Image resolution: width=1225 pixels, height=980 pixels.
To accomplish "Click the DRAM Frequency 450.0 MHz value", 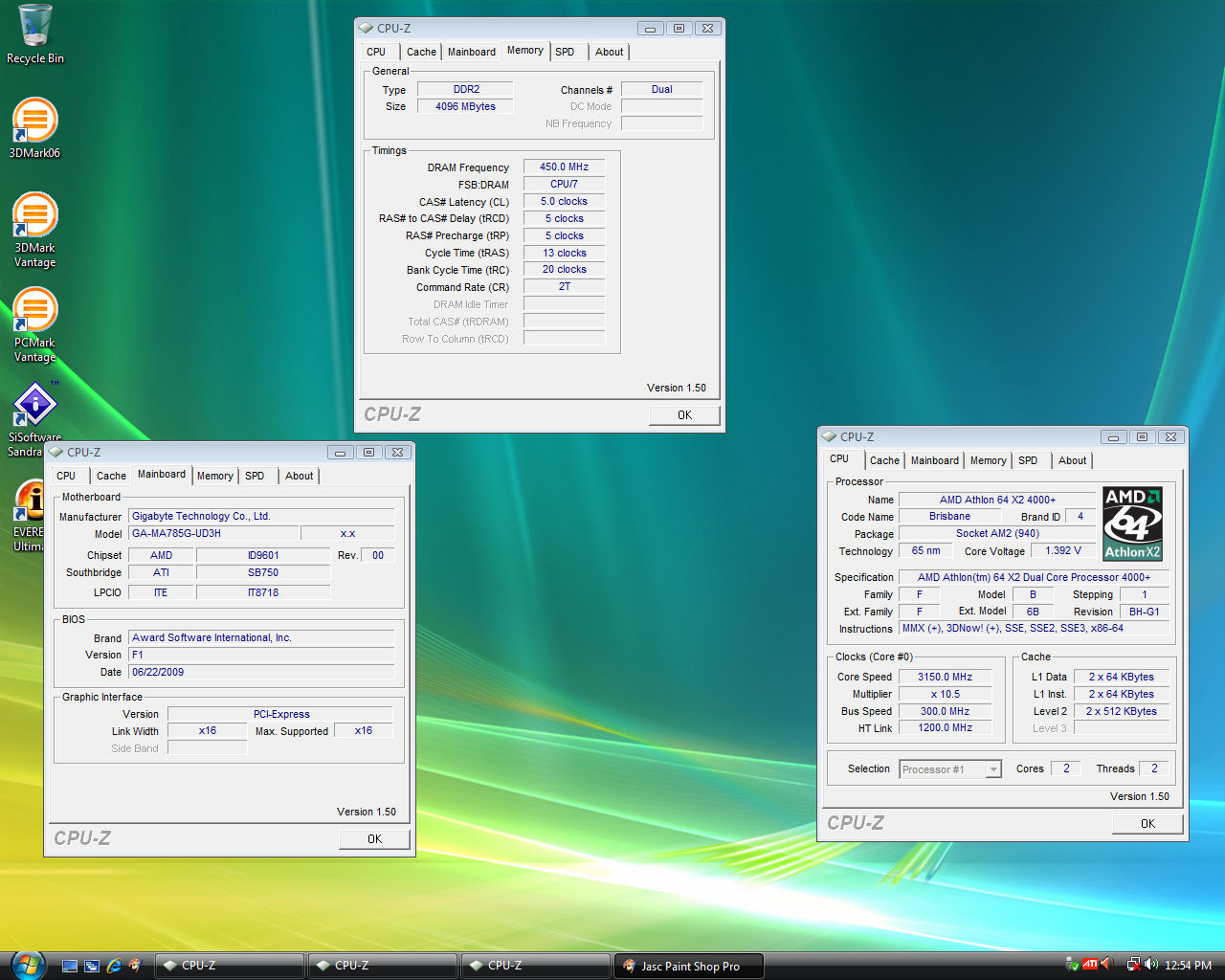I will [x=565, y=167].
